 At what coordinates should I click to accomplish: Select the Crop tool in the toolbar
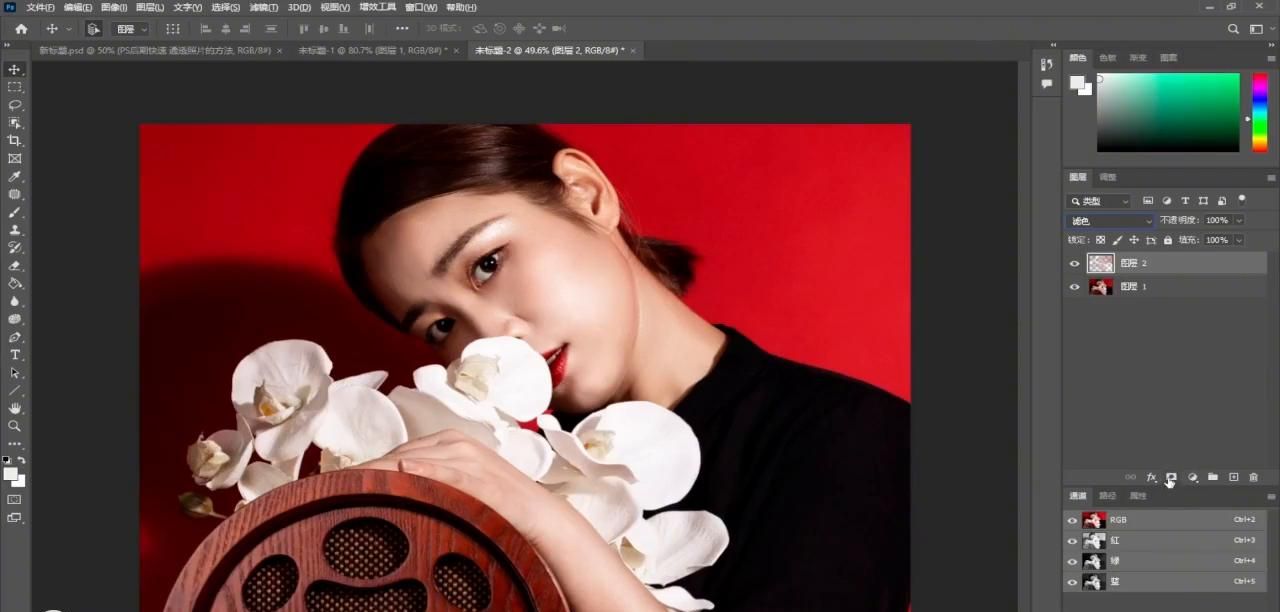[15, 140]
